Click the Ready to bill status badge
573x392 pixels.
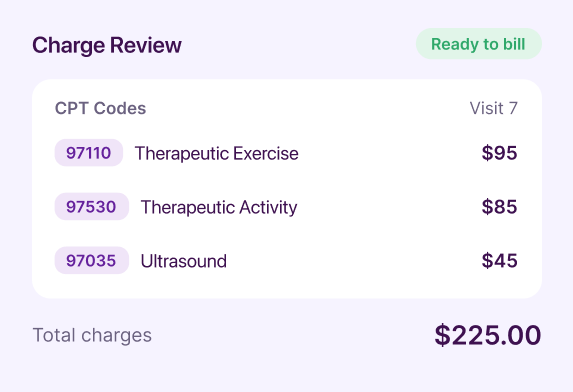coord(479,44)
